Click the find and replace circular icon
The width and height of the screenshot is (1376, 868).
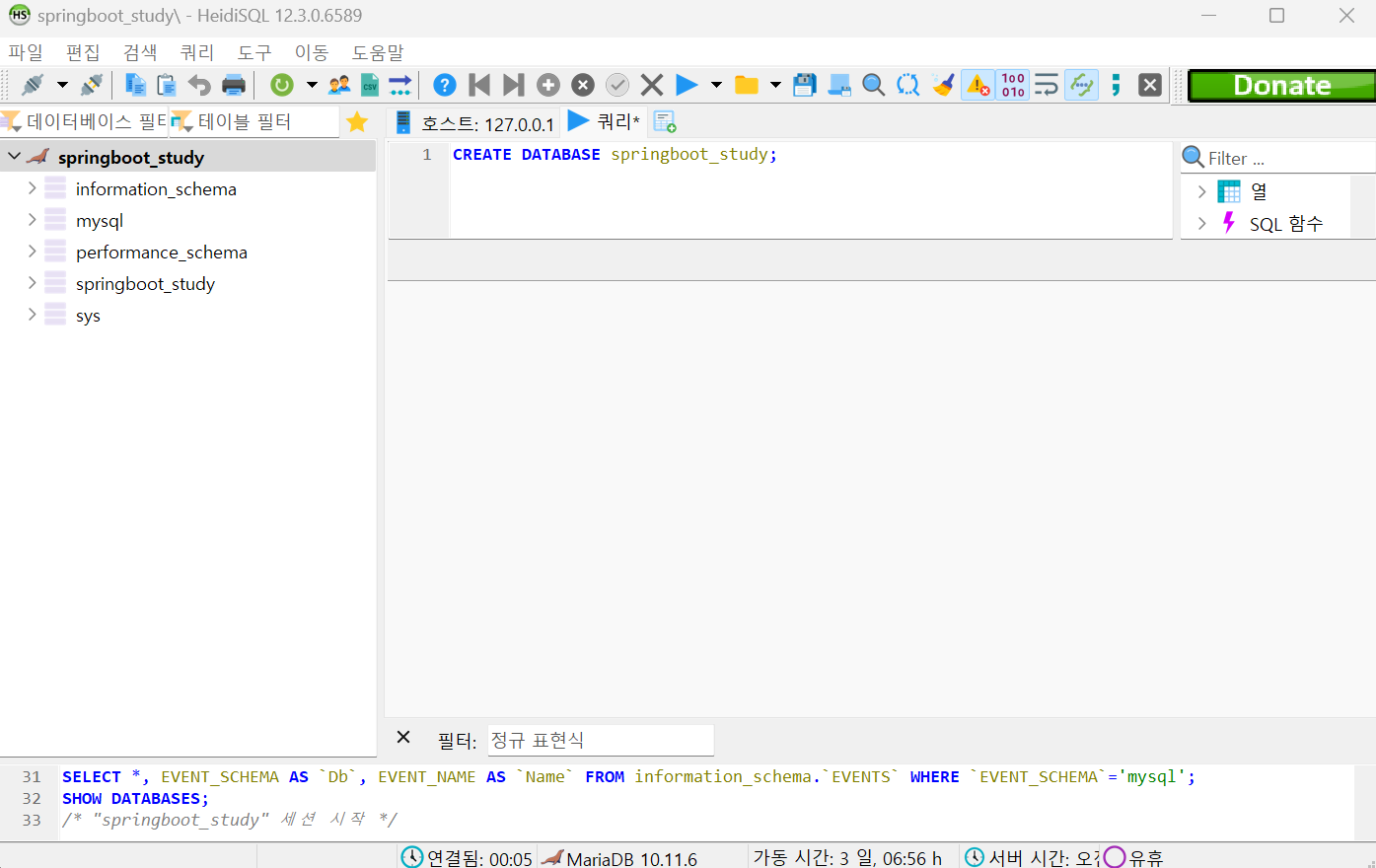(x=907, y=85)
